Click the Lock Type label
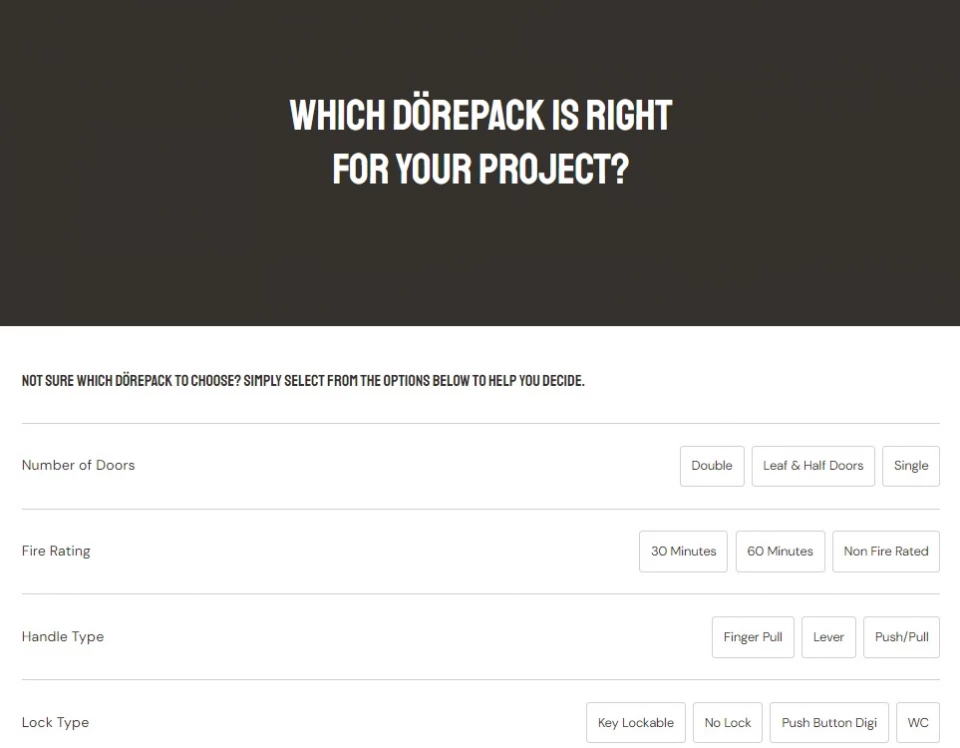Viewport: 960px width, 748px height. [x=55, y=722]
